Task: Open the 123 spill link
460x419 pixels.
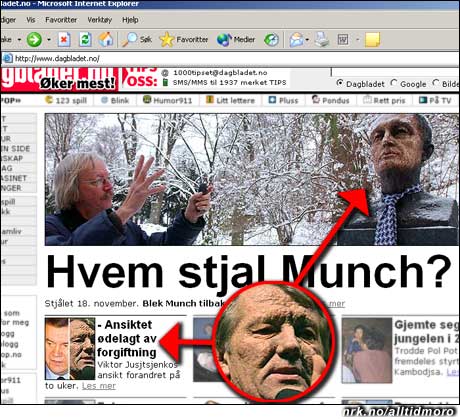Action: (71, 100)
